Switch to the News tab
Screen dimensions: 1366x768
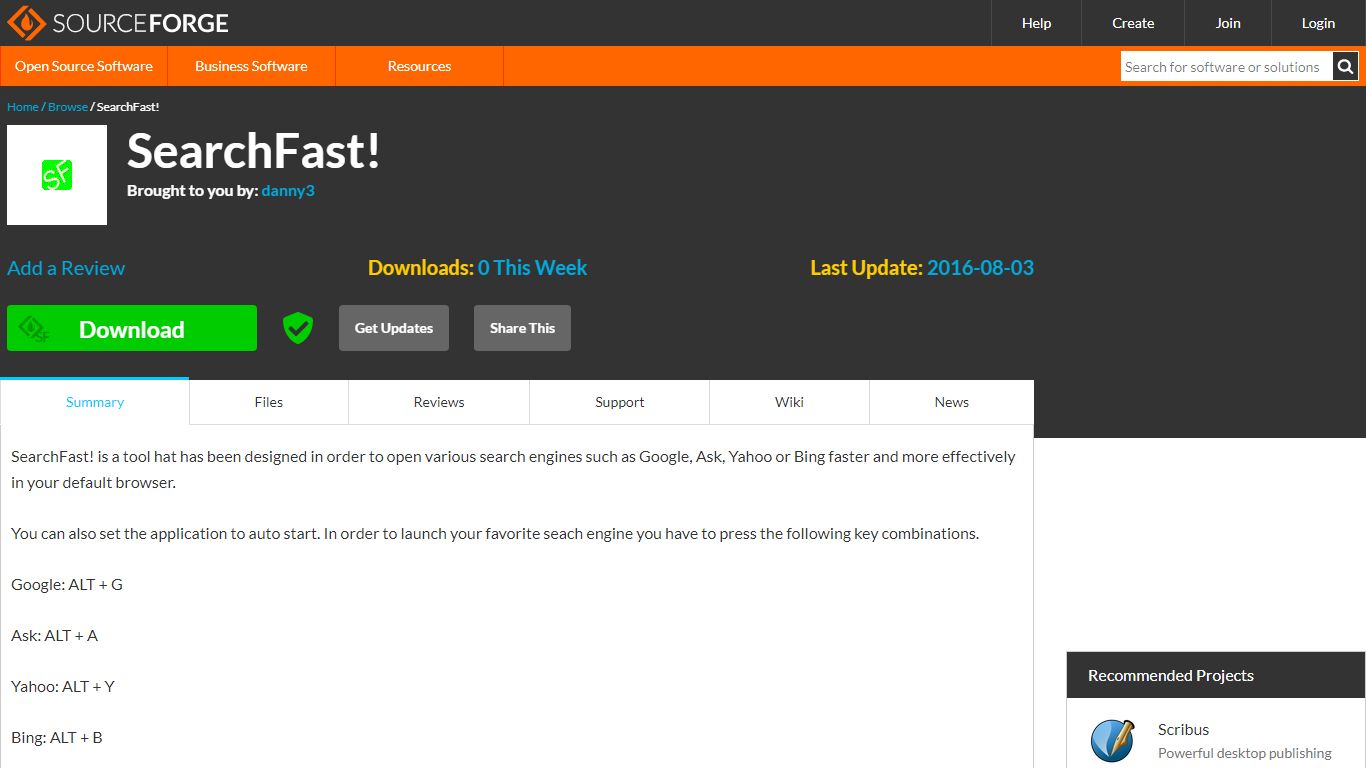(x=952, y=402)
